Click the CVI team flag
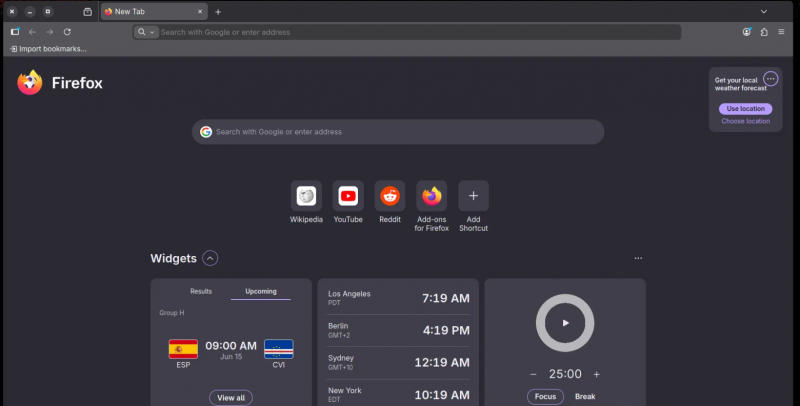The width and height of the screenshot is (800, 406). 279,349
